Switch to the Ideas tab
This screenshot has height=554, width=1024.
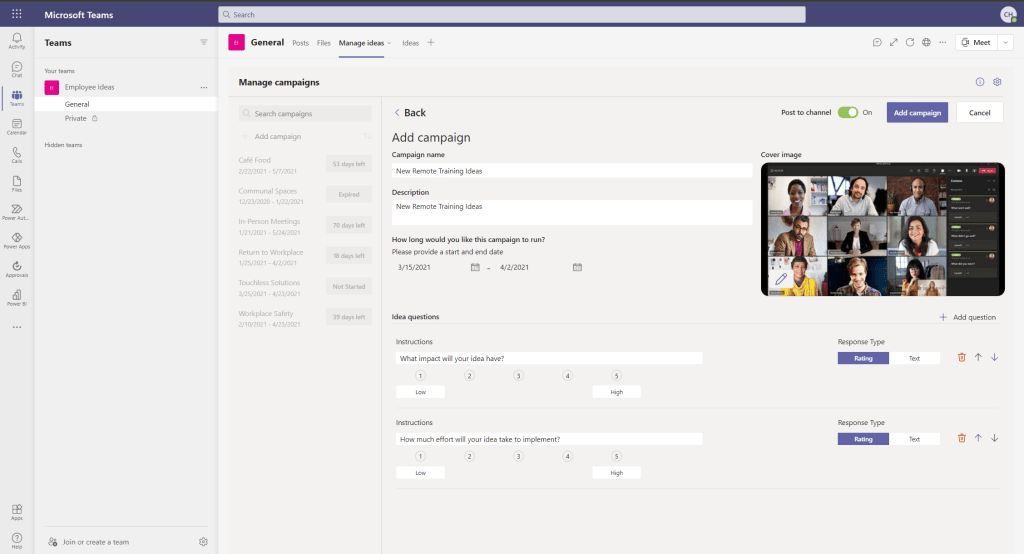point(410,43)
